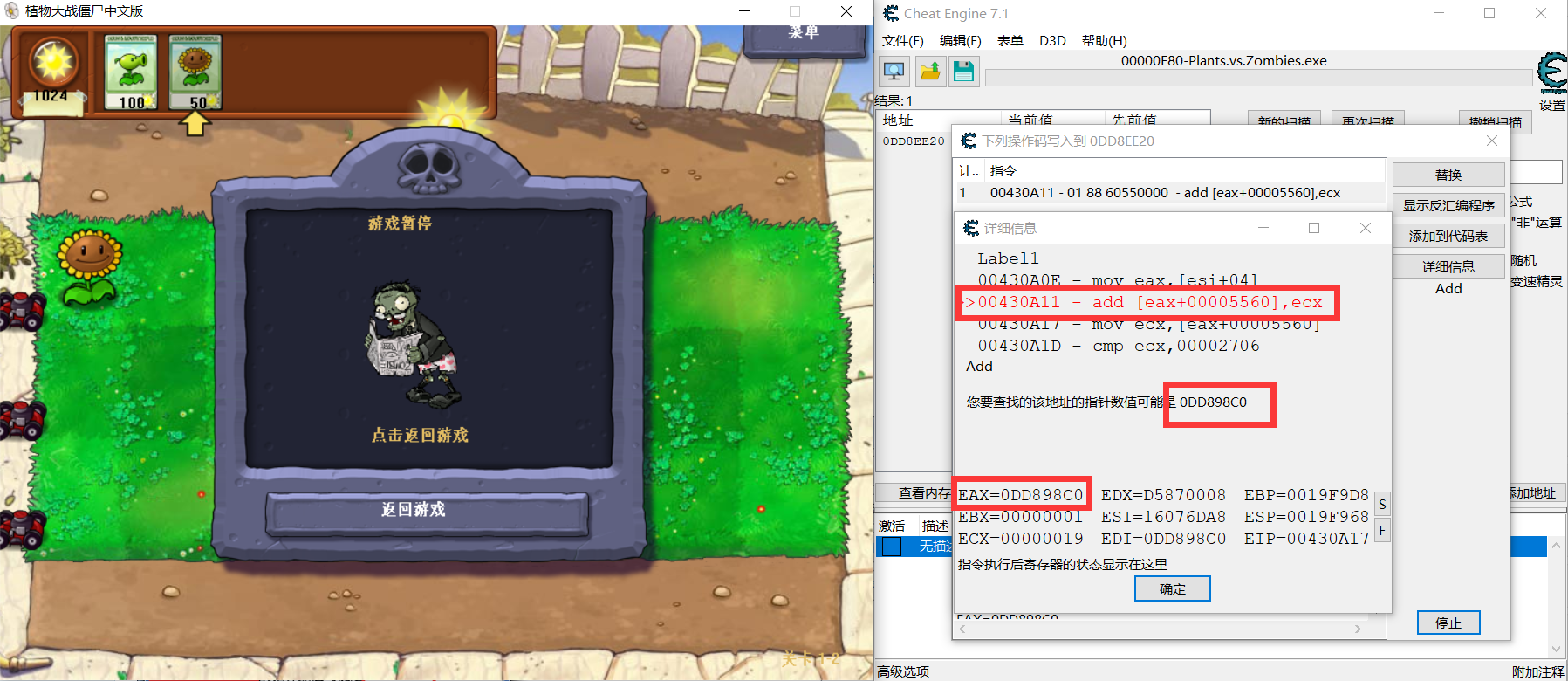The width and height of the screenshot is (1568, 681).
Task: Click the EIP=00430A17 register value
Action: (x=1306, y=539)
